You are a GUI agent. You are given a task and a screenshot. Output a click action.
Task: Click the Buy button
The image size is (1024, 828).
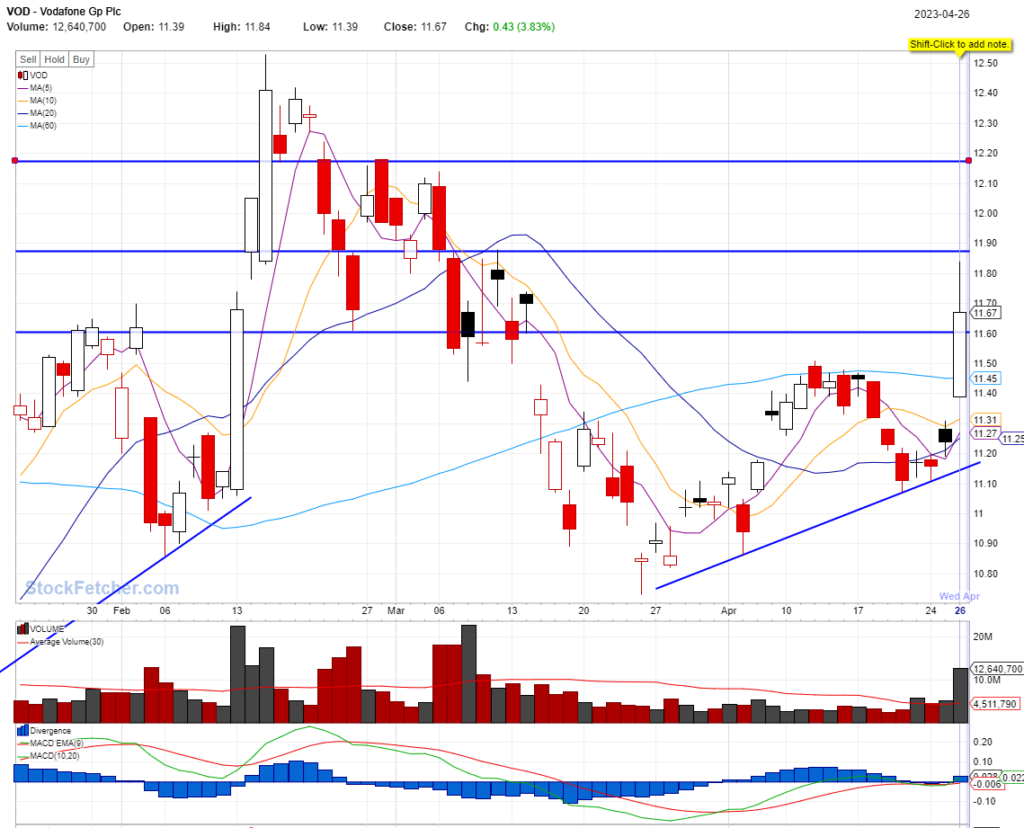pyautogui.click(x=81, y=59)
